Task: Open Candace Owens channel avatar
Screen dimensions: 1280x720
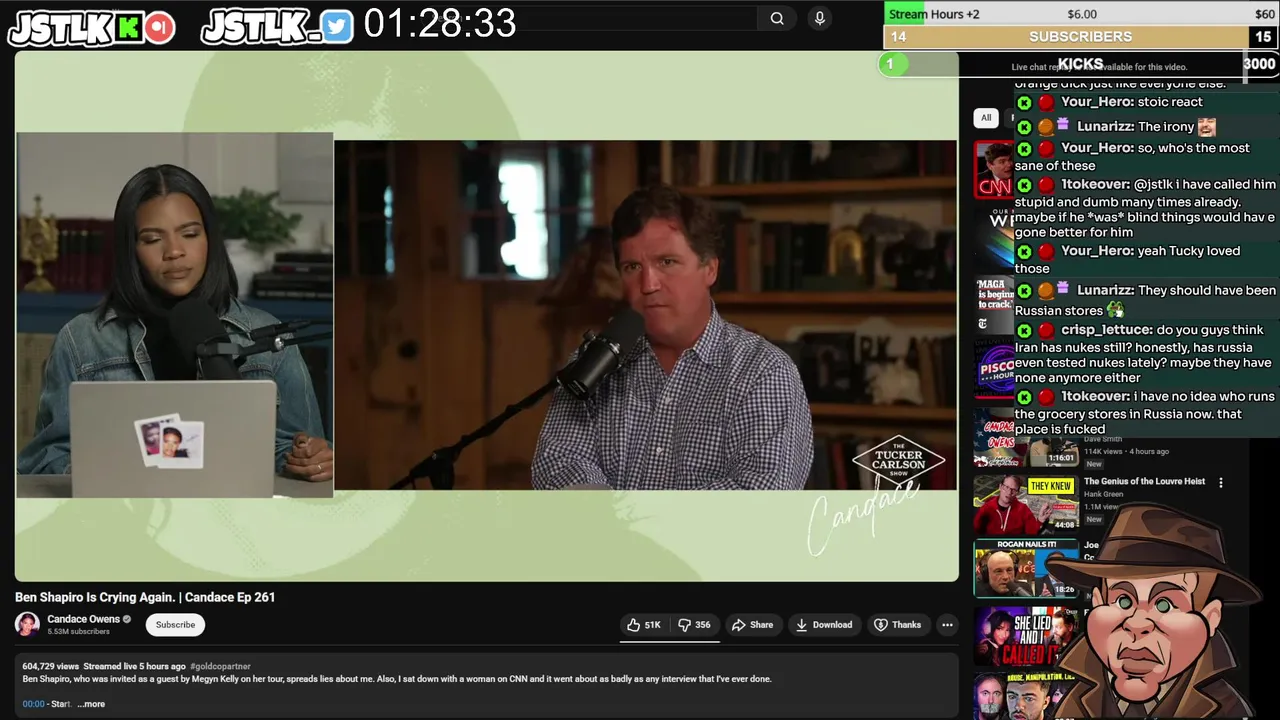Action: [28, 624]
